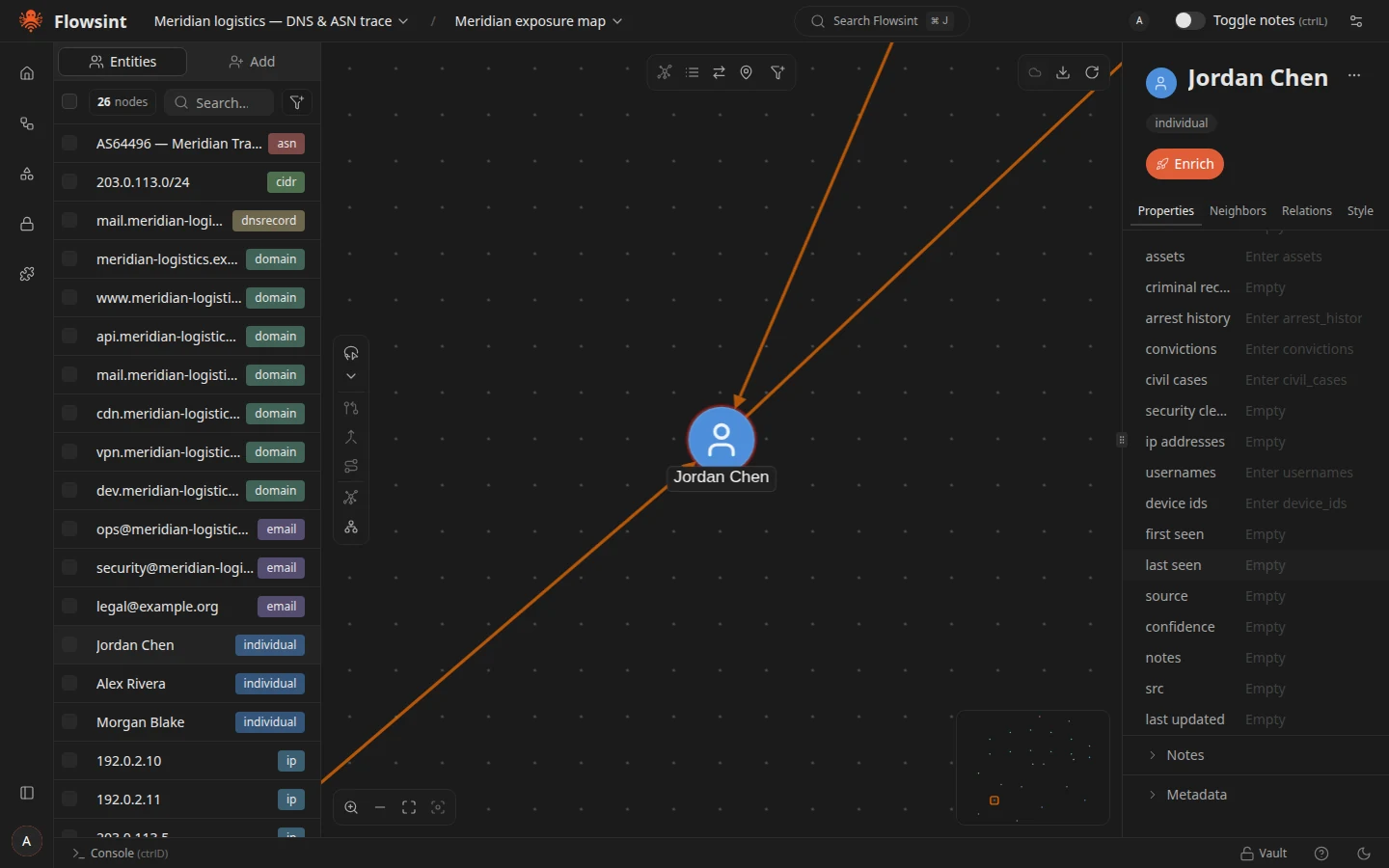1389x868 pixels.
Task: Zoom in on the graph canvas
Action: coord(351,807)
